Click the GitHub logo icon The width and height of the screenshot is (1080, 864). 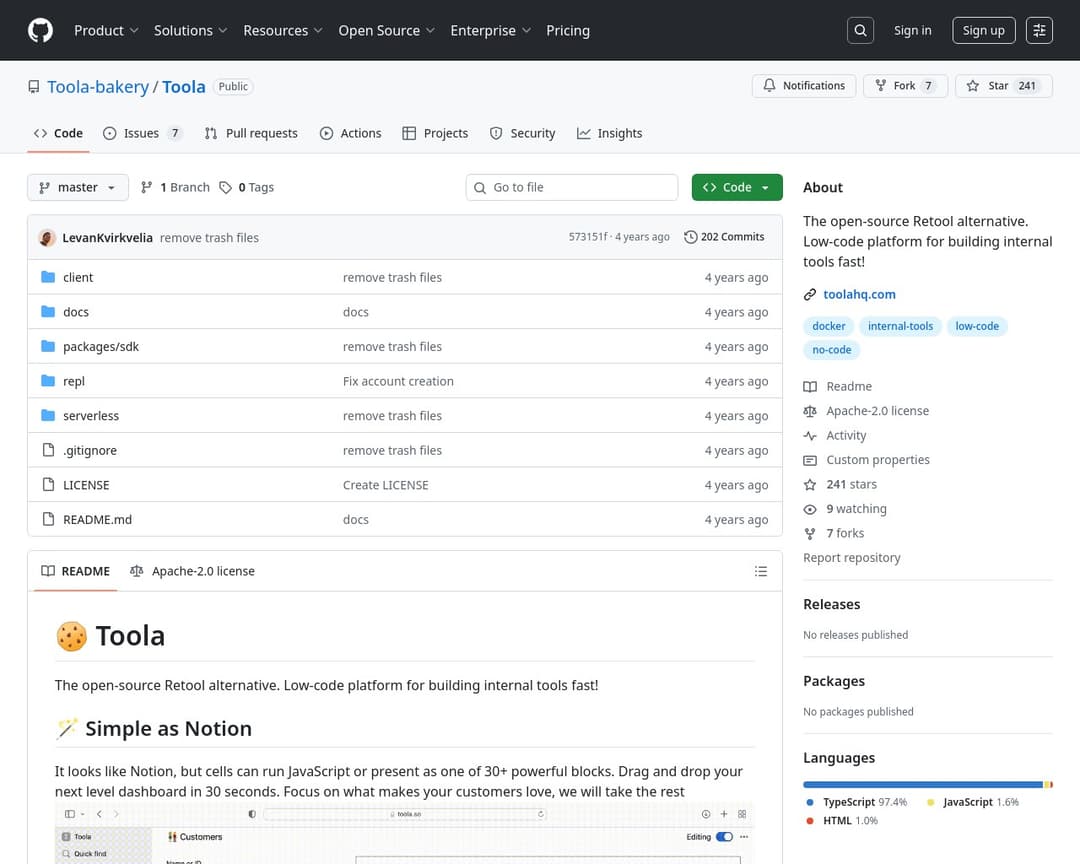(x=40, y=30)
